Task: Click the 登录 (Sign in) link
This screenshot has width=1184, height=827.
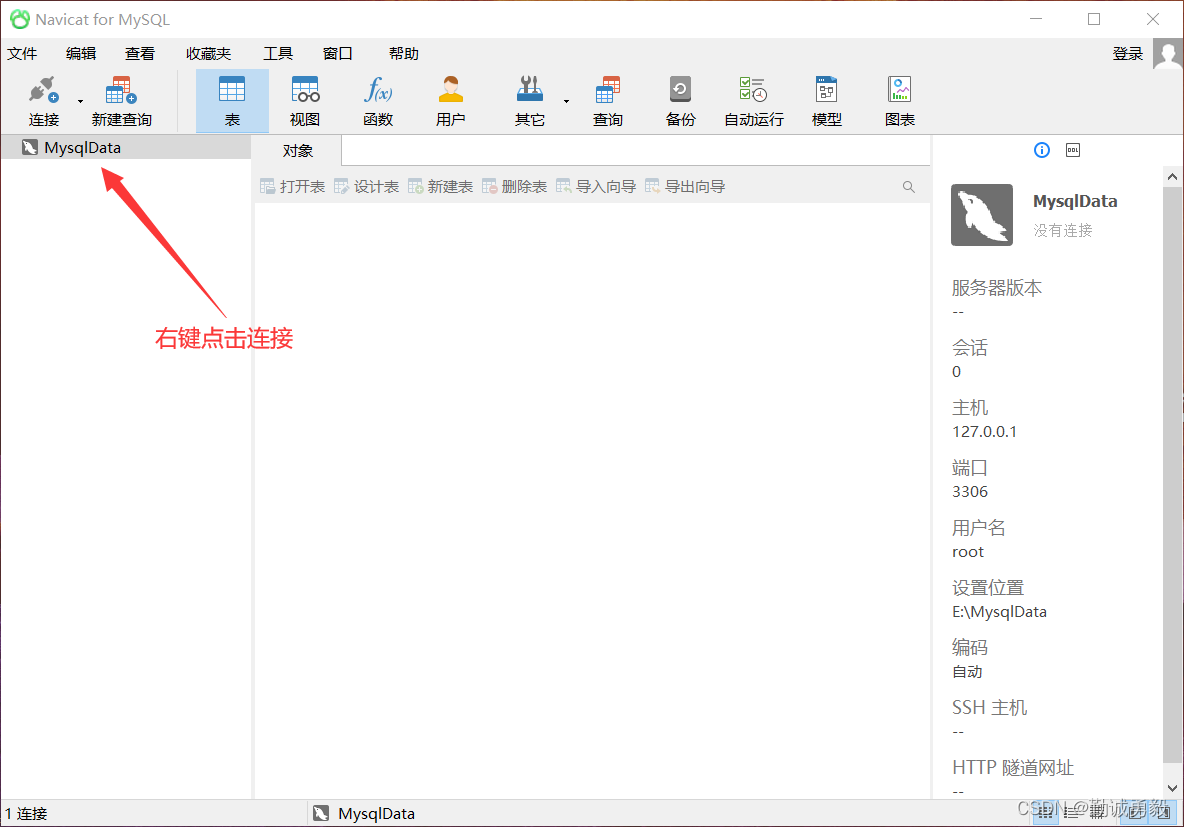Action: click(x=1127, y=54)
